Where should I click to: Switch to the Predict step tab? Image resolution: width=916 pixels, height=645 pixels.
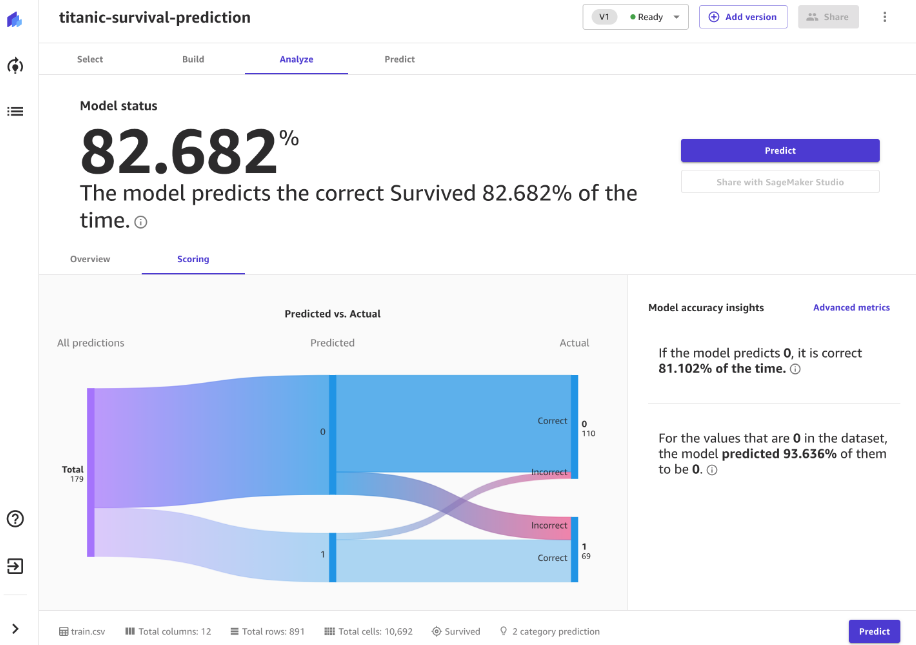[x=399, y=59]
